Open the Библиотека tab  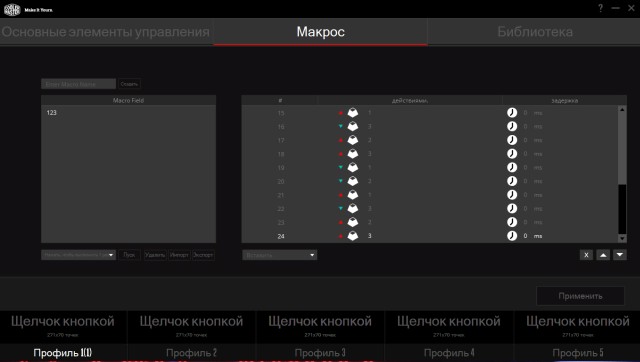point(534,32)
